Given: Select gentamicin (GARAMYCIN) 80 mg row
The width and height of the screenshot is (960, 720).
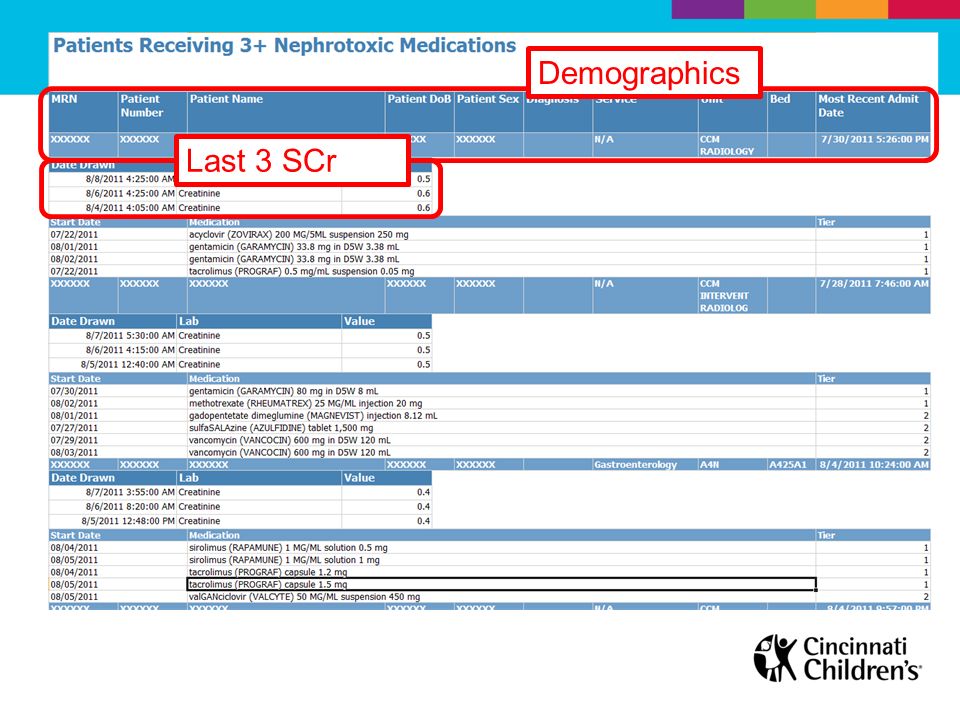Looking at the screenshot, I should point(489,391).
